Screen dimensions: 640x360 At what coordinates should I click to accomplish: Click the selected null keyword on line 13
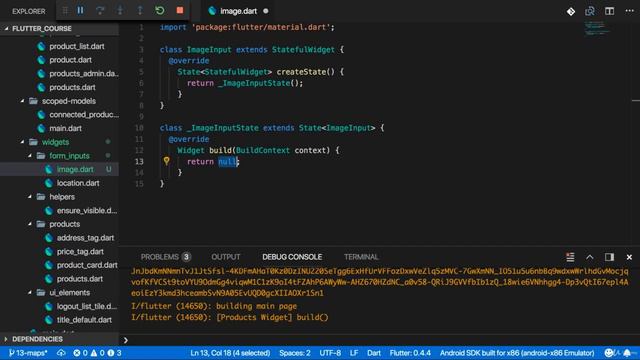click(227, 162)
